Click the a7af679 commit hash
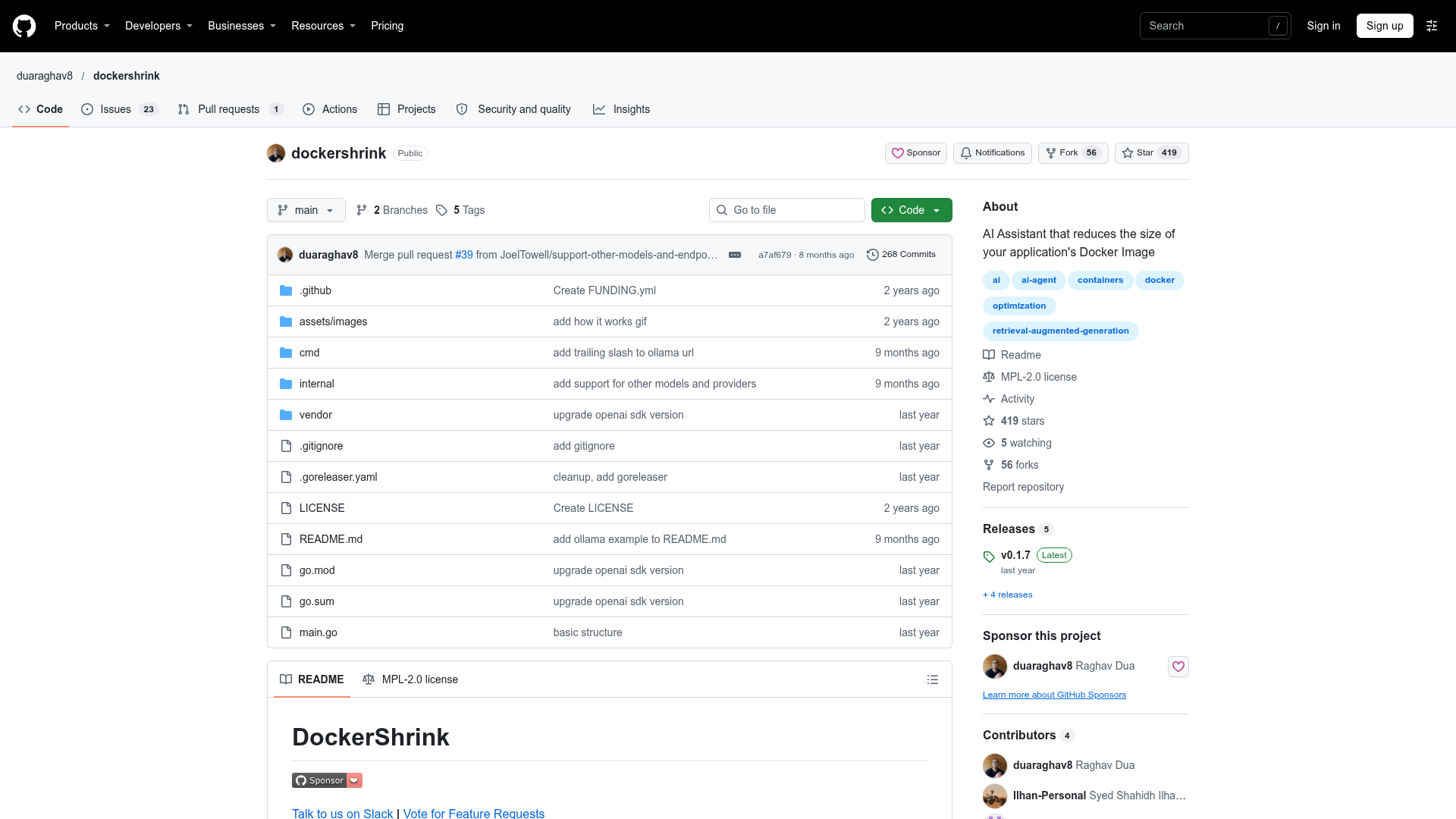 (x=774, y=255)
